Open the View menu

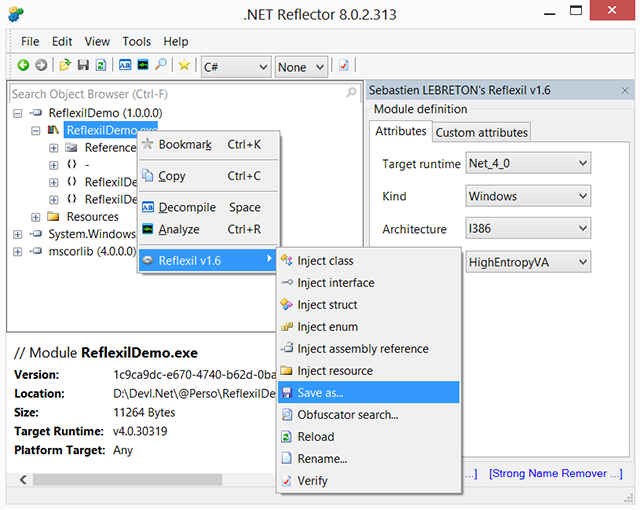[97, 42]
